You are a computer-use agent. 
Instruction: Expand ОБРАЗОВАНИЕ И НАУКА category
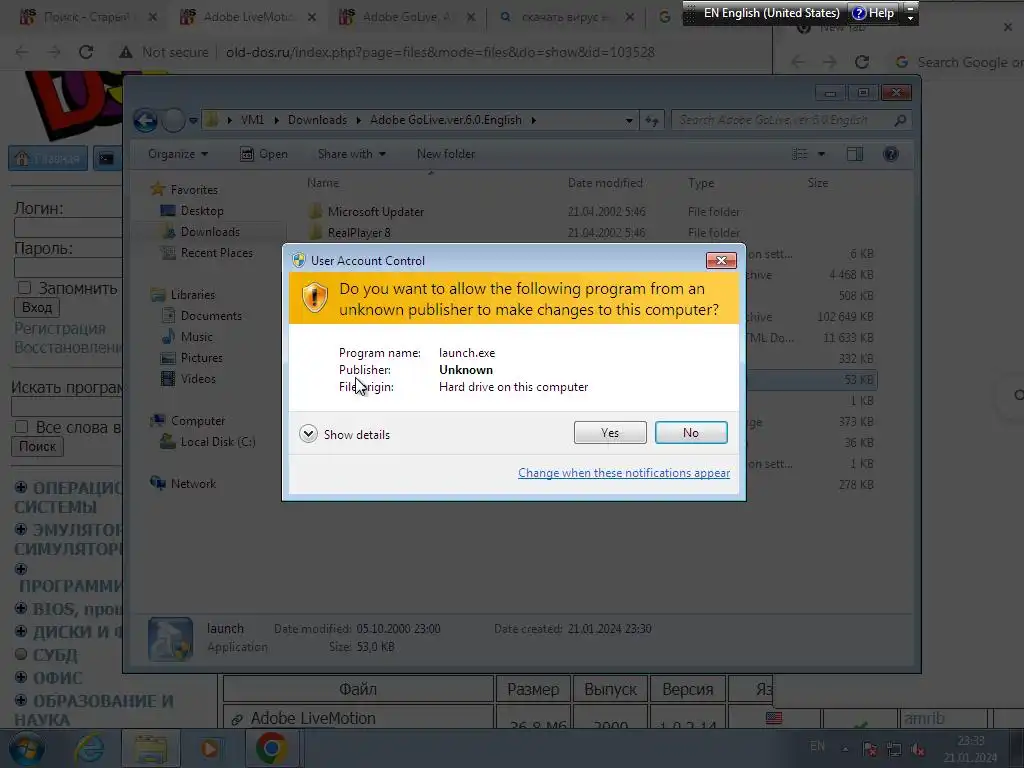point(21,700)
